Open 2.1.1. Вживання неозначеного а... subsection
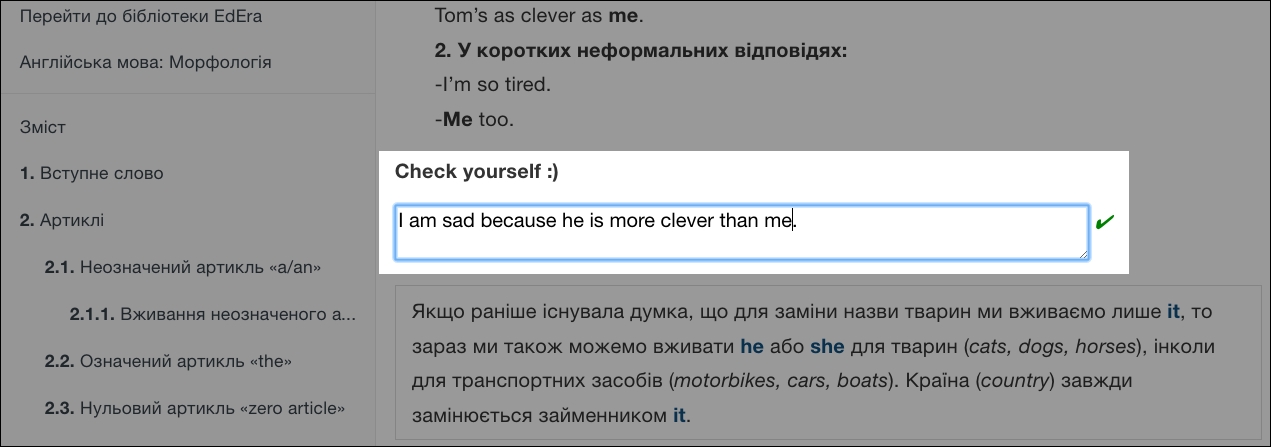Screen dimensions: 1271x447 pyautogui.click(x=213, y=314)
